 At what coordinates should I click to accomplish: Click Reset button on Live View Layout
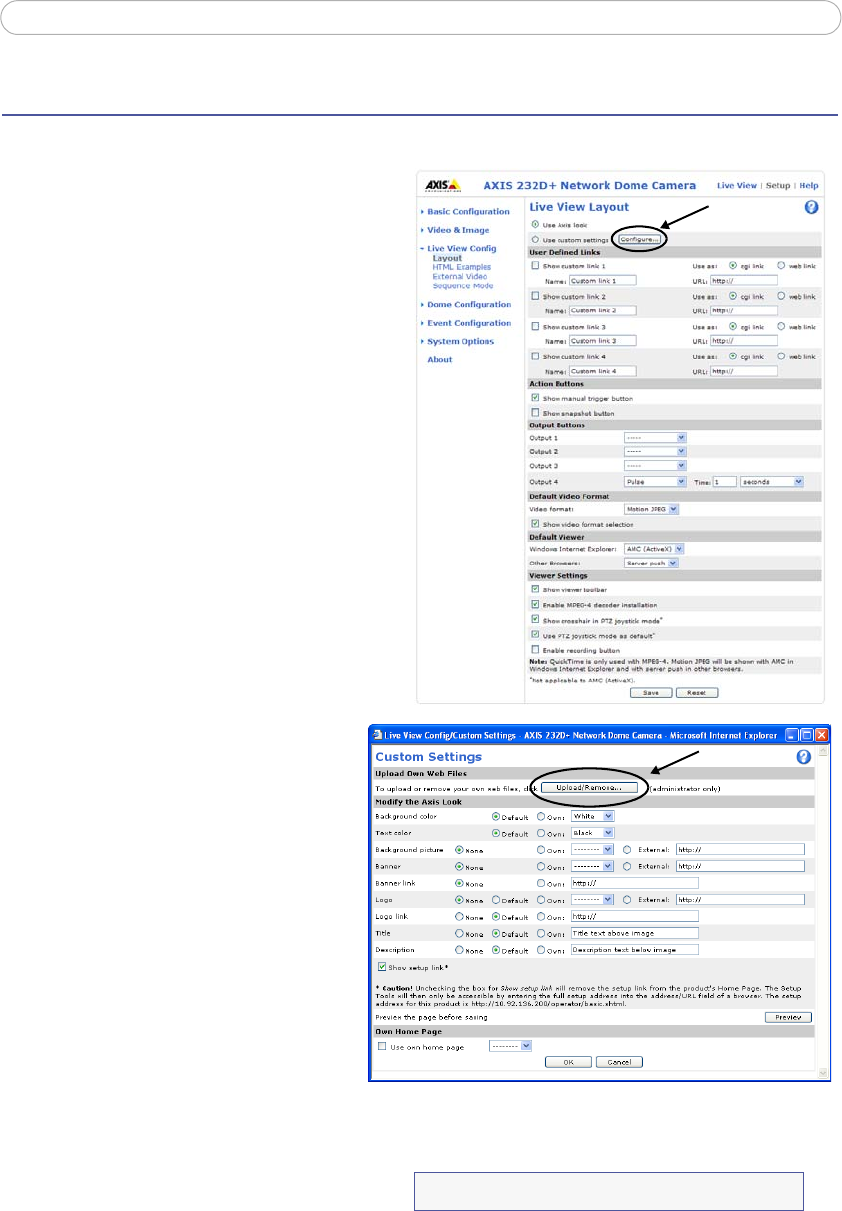tap(697, 692)
